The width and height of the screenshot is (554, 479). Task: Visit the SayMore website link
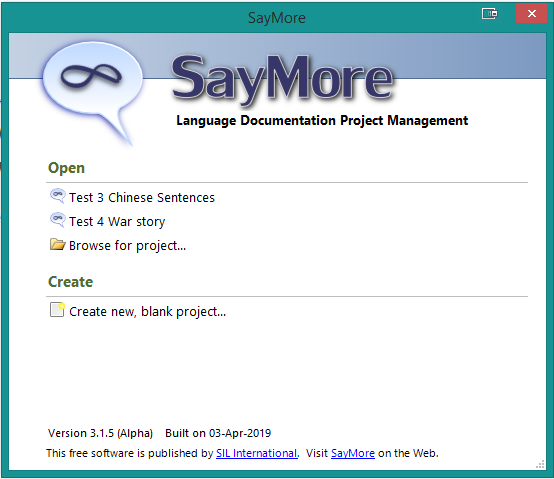pos(353,453)
